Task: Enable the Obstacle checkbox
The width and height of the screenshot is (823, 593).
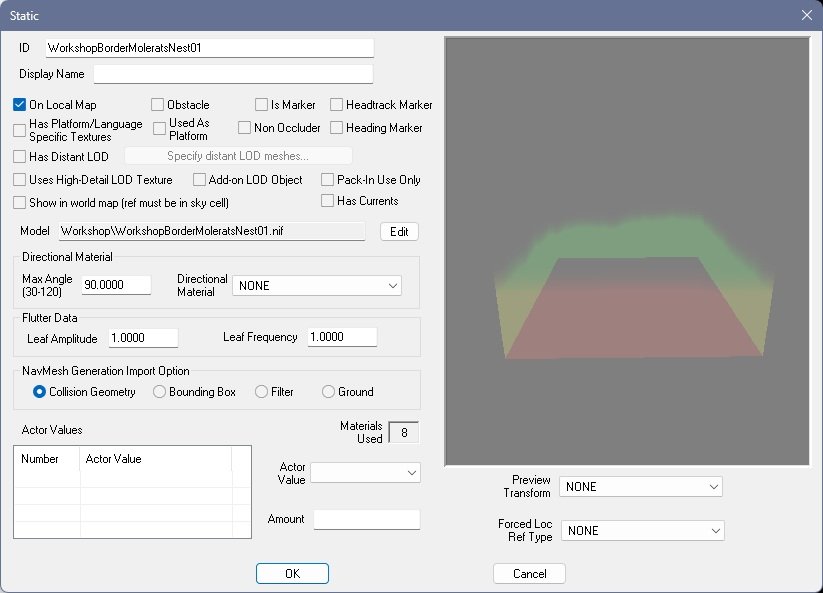Action: 157,104
